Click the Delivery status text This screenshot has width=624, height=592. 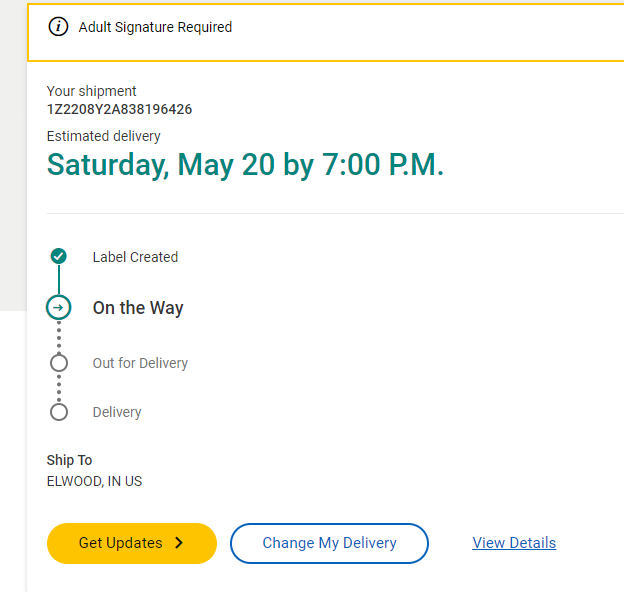[x=117, y=412]
